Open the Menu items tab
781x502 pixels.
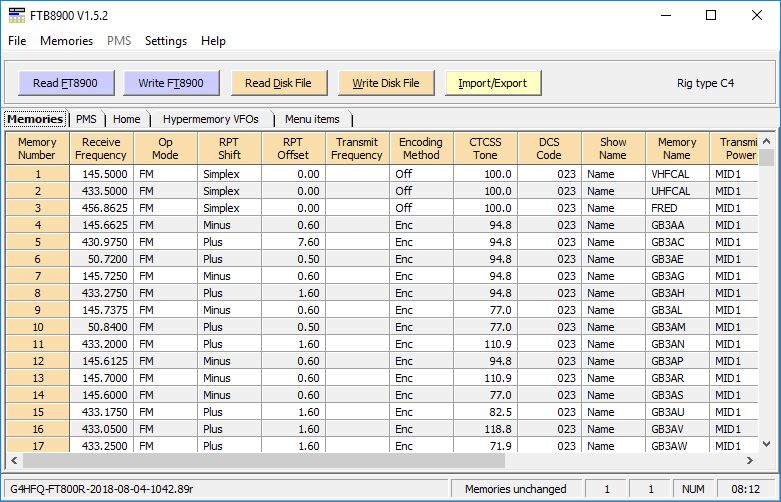point(312,119)
